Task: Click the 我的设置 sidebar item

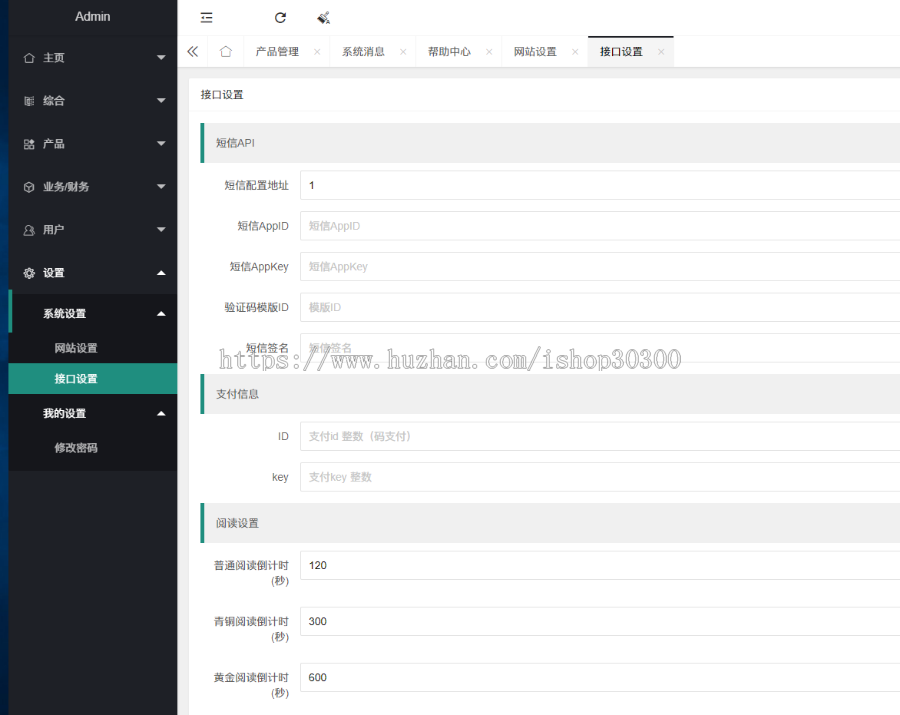Action: pyautogui.click(x=92, y=414)
